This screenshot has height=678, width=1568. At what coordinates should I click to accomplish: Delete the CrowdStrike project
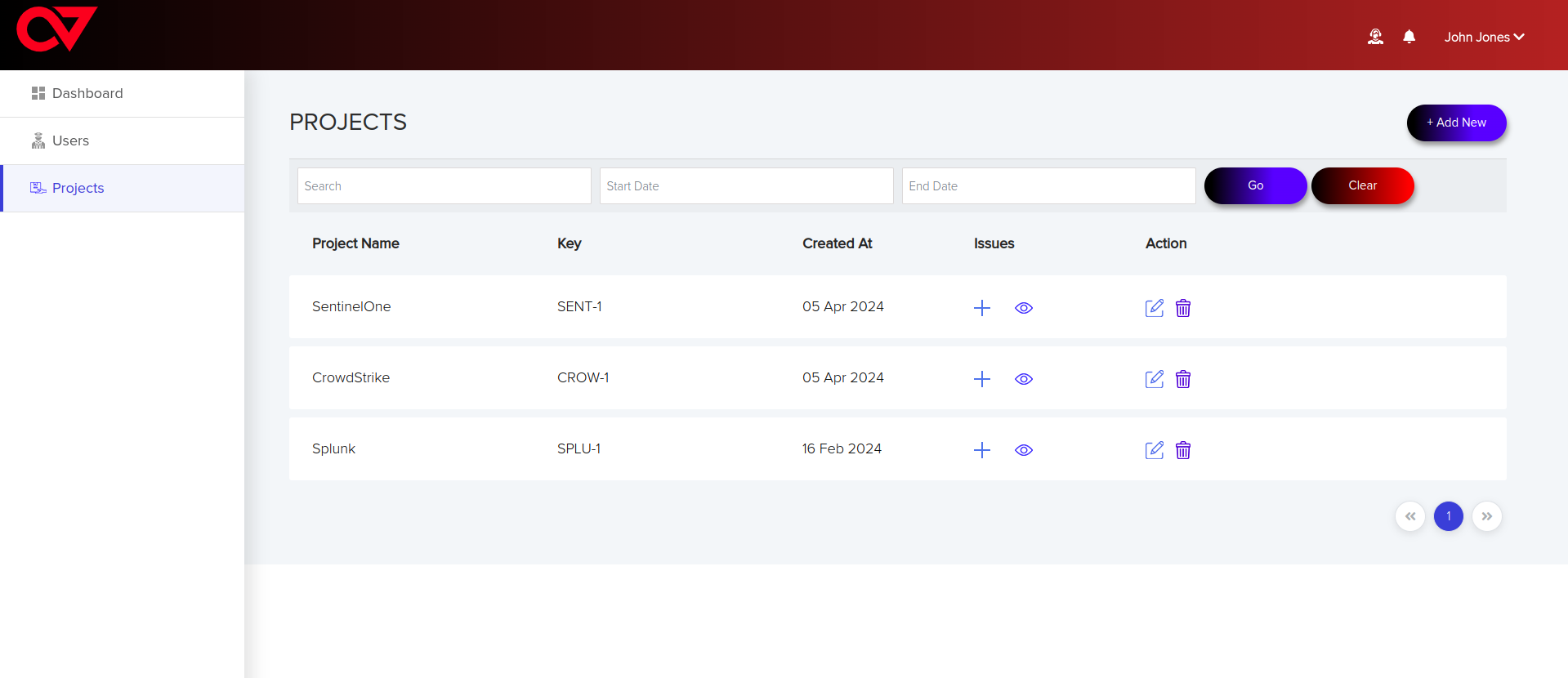[x=1183, y=379]
